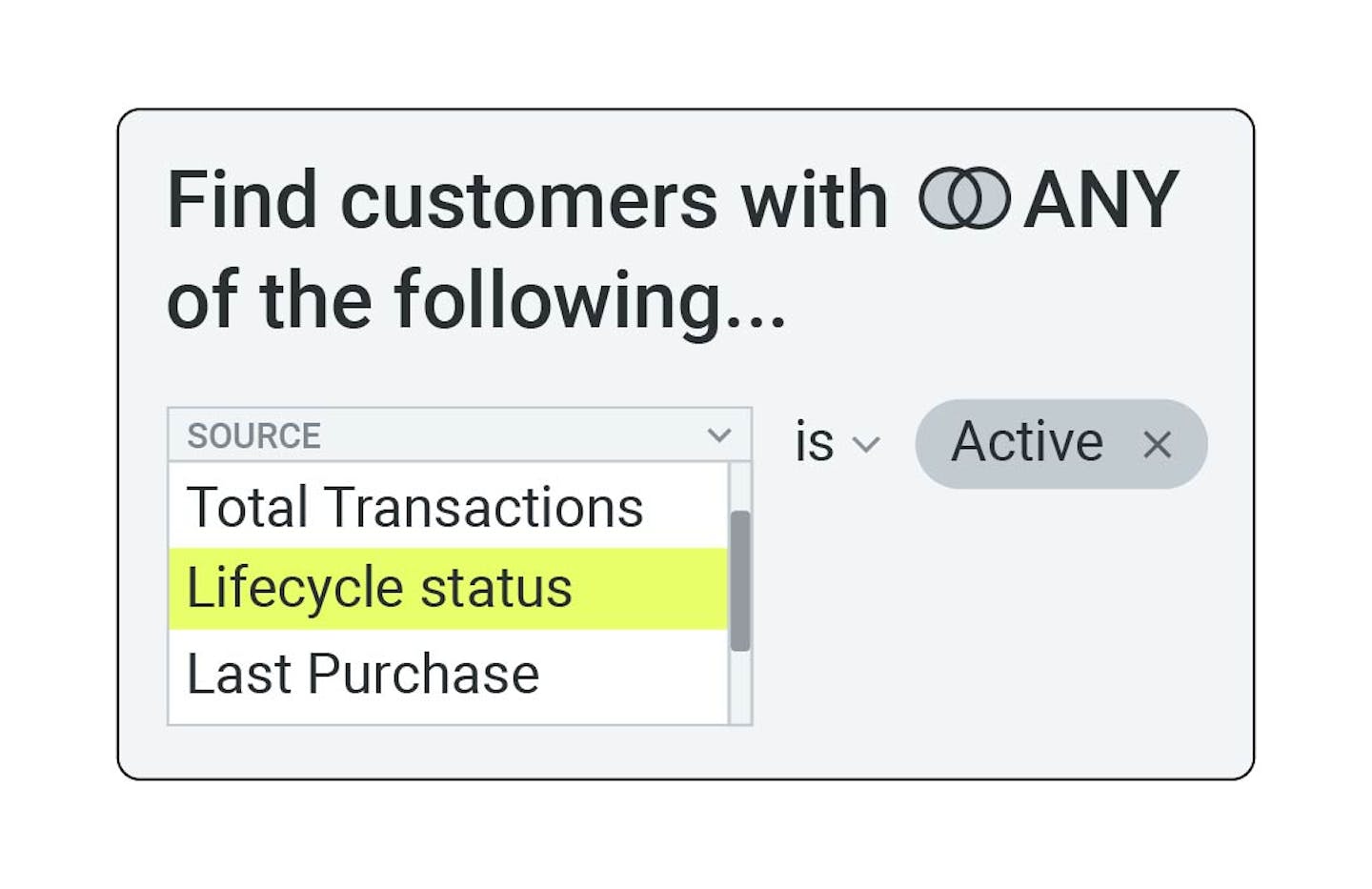The image size is (1372, 889).
Task: Click scrollbar track above the thumb
Action: 740,486
